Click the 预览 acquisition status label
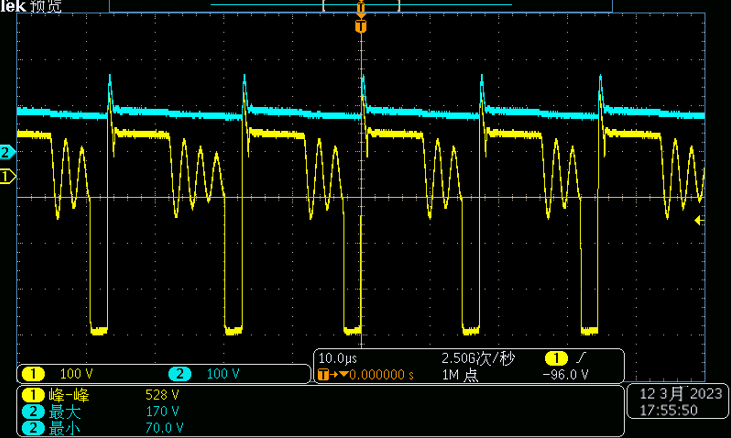 (45, 6)
